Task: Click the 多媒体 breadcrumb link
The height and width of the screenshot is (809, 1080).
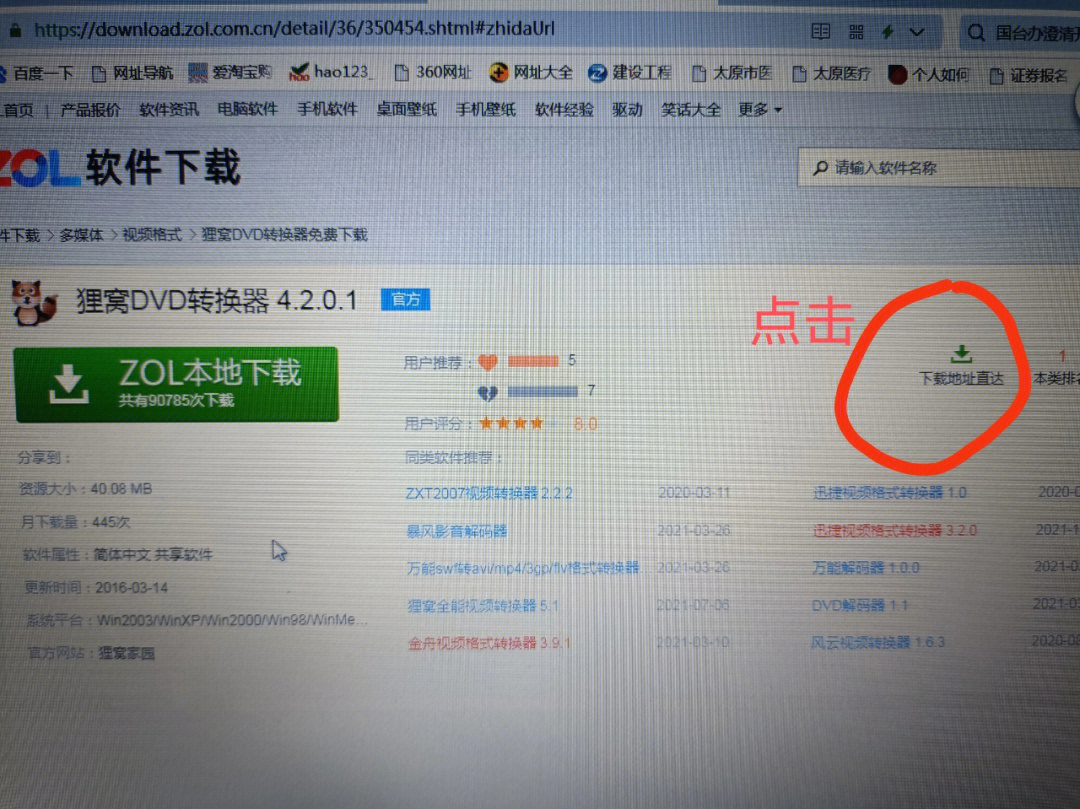Action: [x=81, y=235]
